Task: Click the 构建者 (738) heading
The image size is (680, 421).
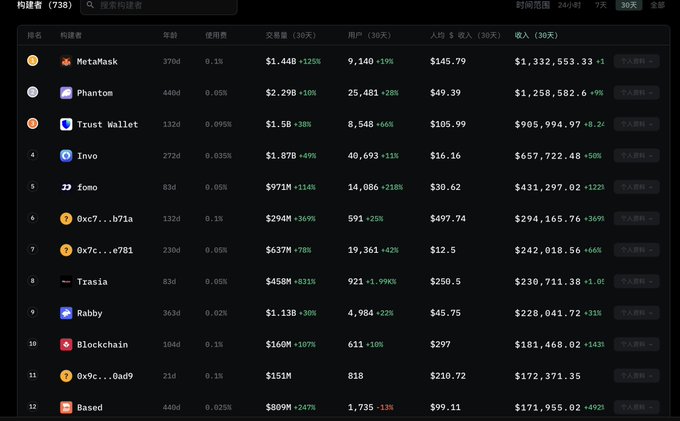Action: click(44, 5)
